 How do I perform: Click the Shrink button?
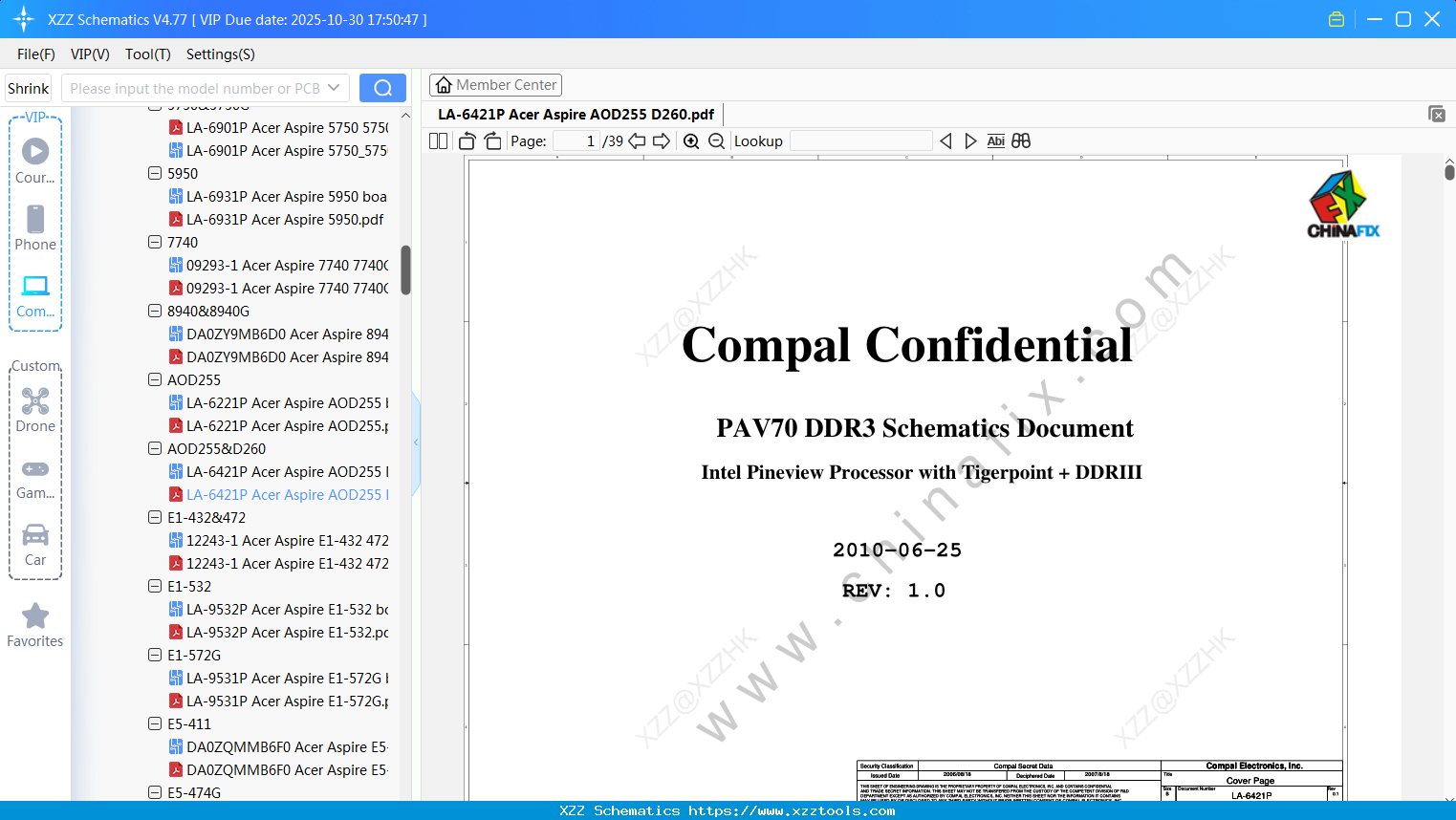[x=29, y=88]
